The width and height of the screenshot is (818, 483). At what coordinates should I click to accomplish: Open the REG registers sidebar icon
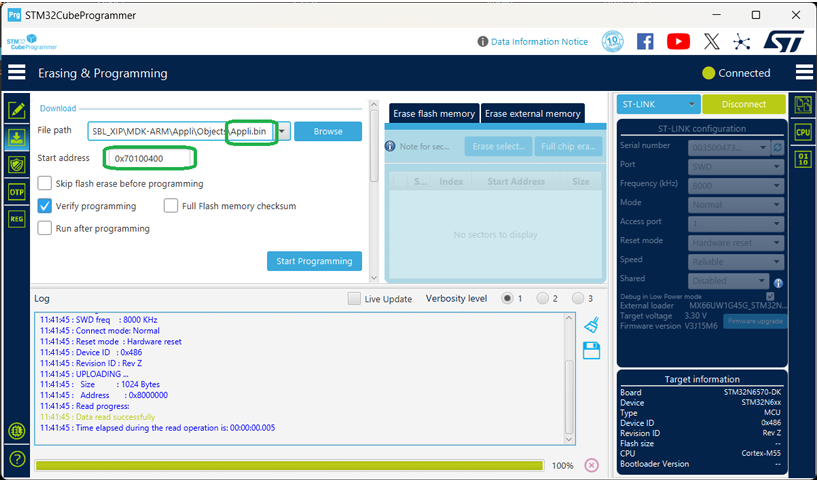17,219
